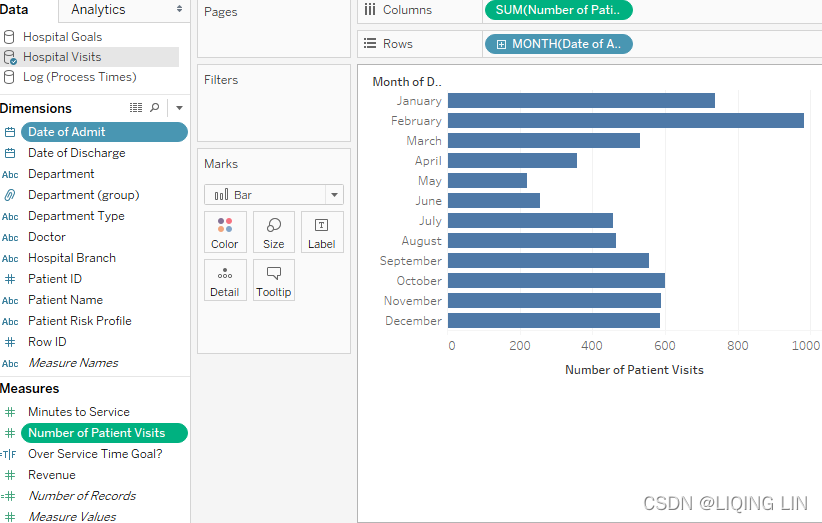Image resolution: width=822 pixels, height=523 pixels.
Task: Click the October row label
Action: pyautogui.click(x=419, y=281)
